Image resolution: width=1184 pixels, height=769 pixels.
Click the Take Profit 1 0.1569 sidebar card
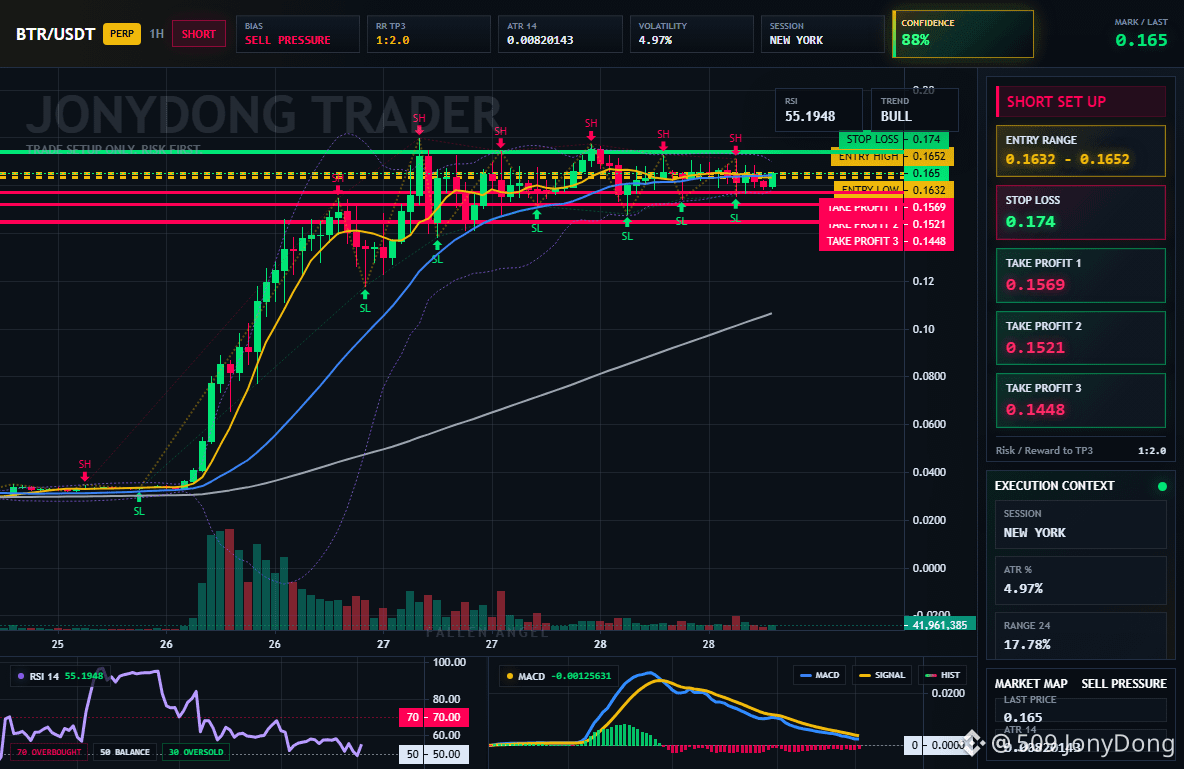tap(1081, 275)
